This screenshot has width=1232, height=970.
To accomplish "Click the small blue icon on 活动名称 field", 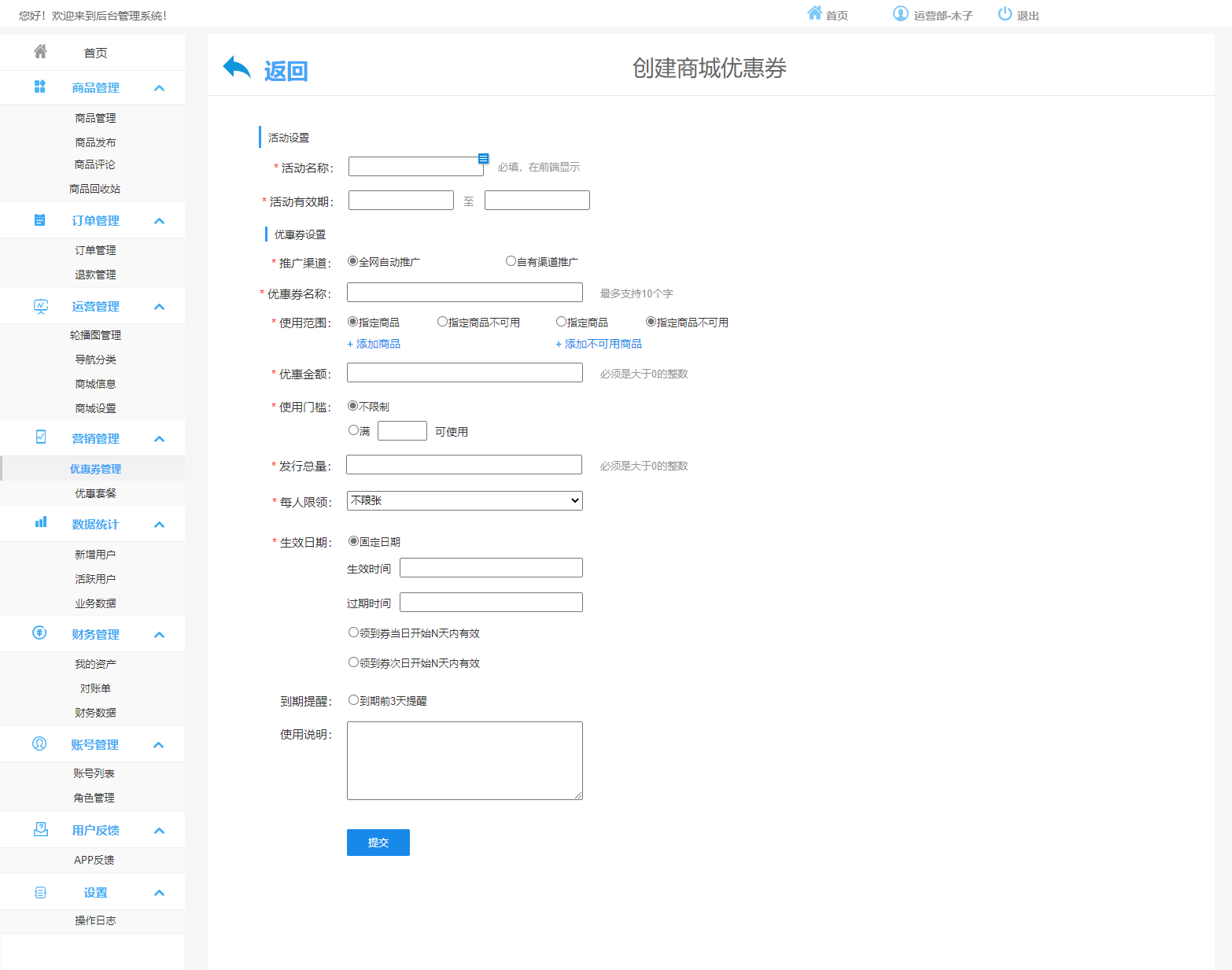I will coord(483,158).
